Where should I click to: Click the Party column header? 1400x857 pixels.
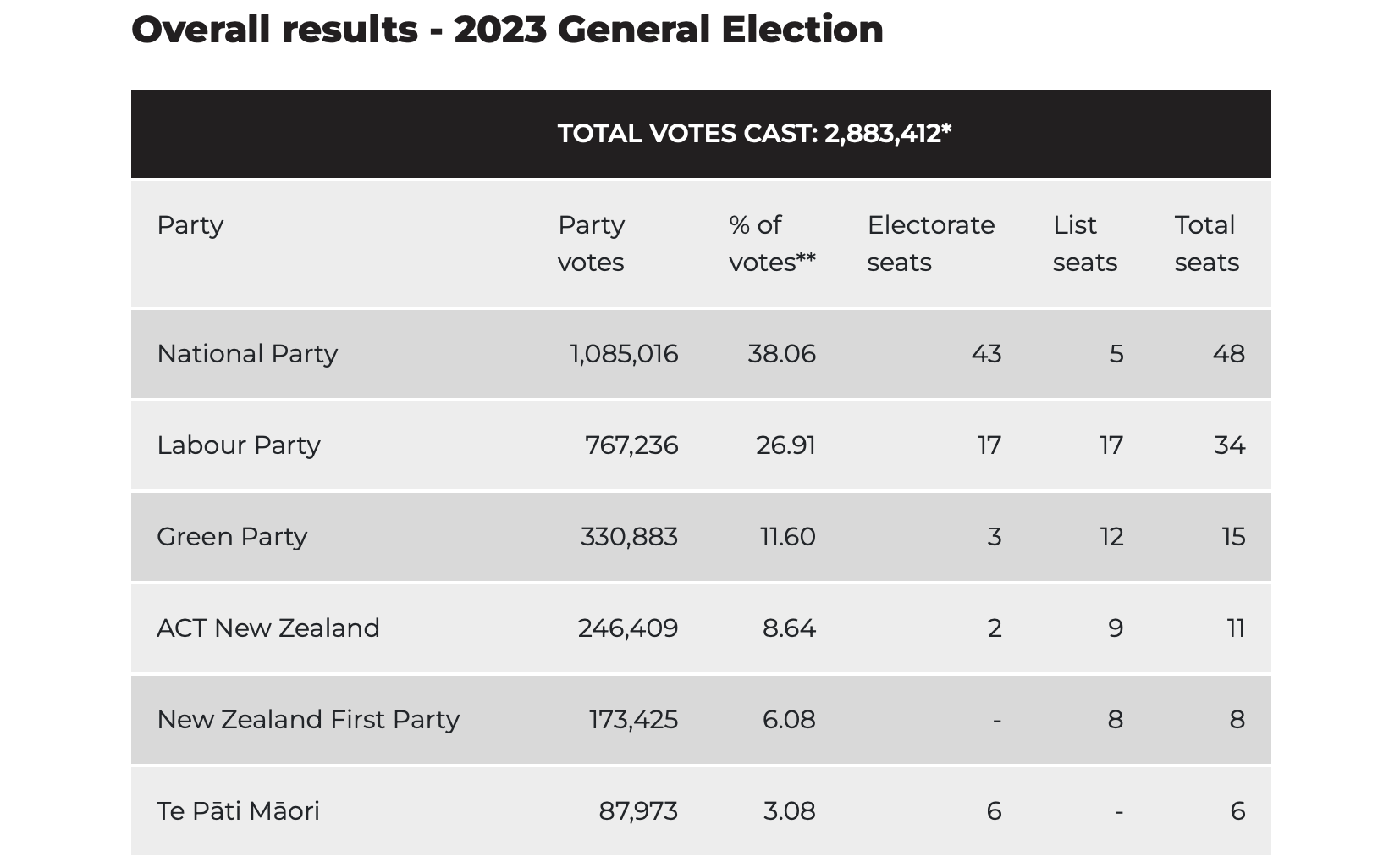point(190,225)
